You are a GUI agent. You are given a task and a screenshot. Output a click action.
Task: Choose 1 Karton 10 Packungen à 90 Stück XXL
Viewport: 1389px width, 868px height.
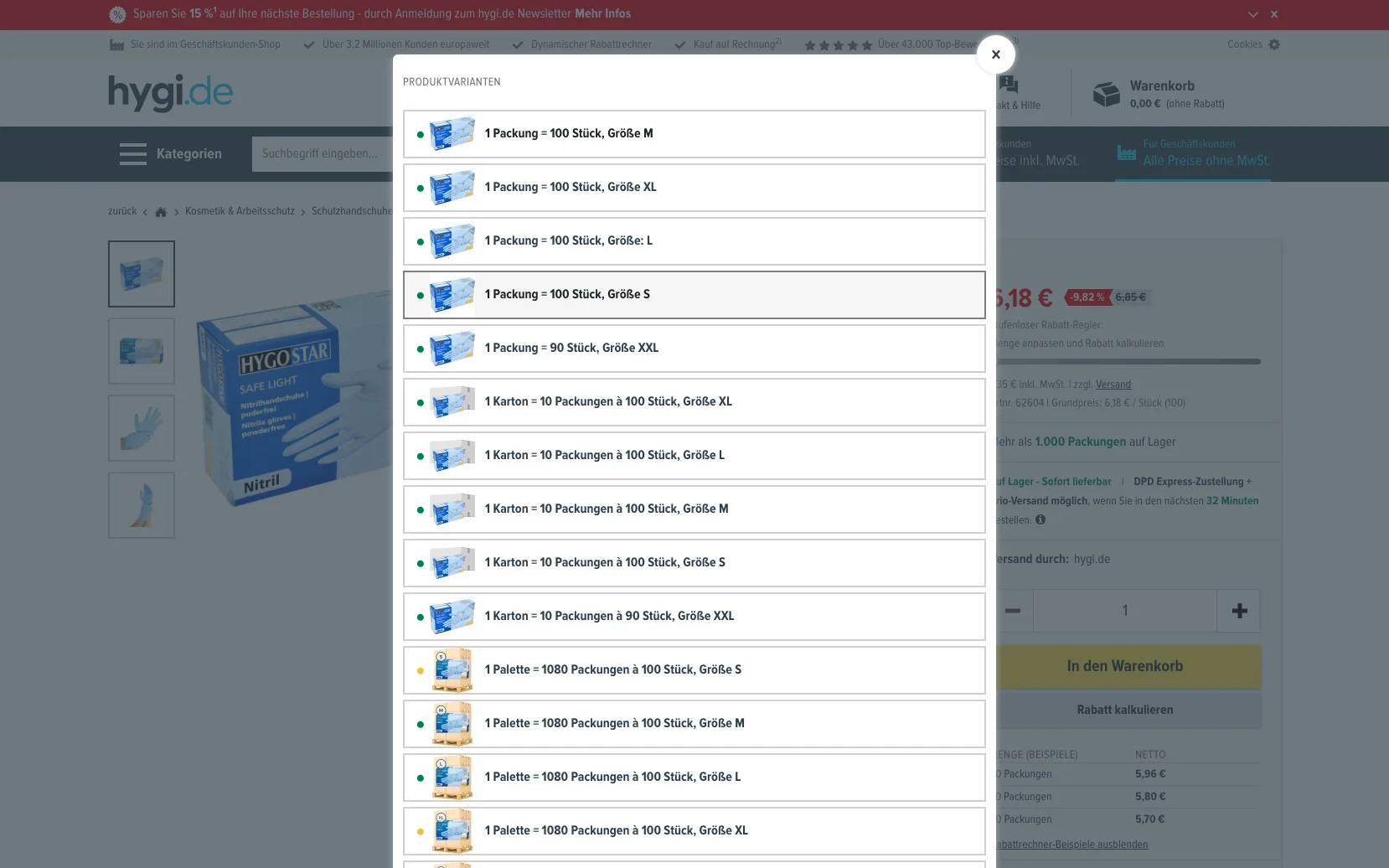(694, 617)
